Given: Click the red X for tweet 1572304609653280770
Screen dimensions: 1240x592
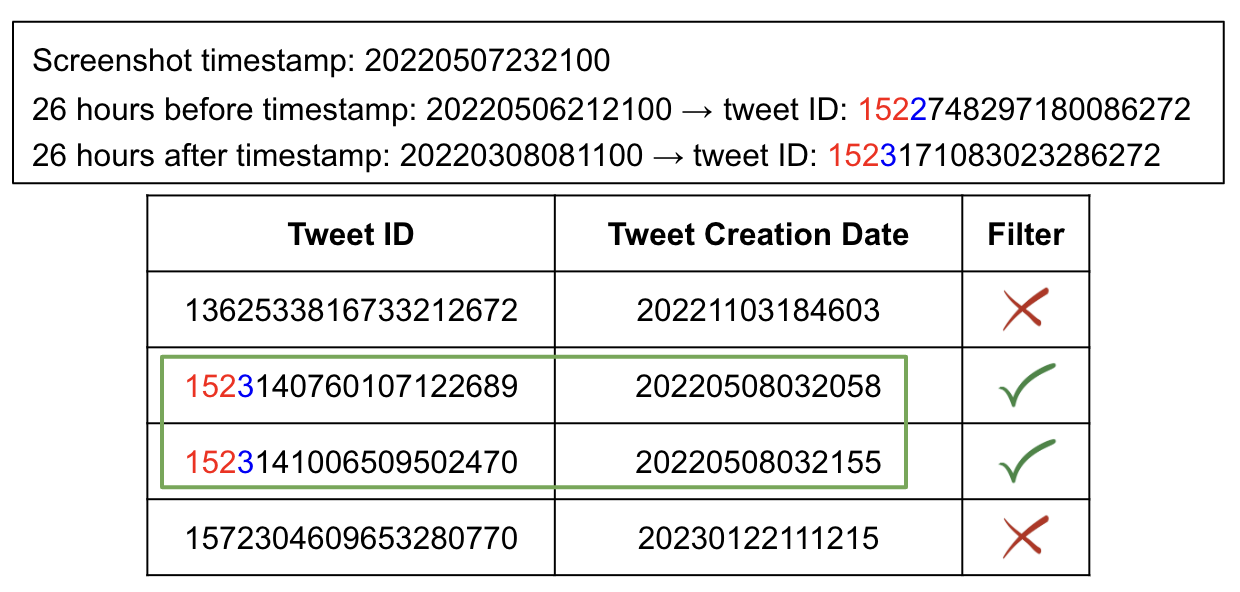Looking at the screenshot, I should 1025,539.
